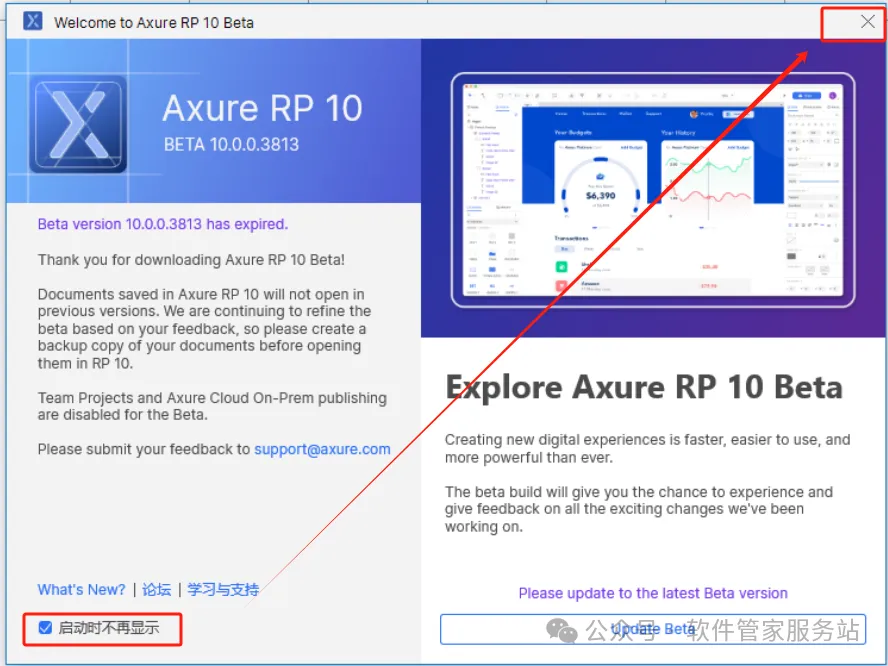Open the 论坛 forum link

click(x=156, y=590)
